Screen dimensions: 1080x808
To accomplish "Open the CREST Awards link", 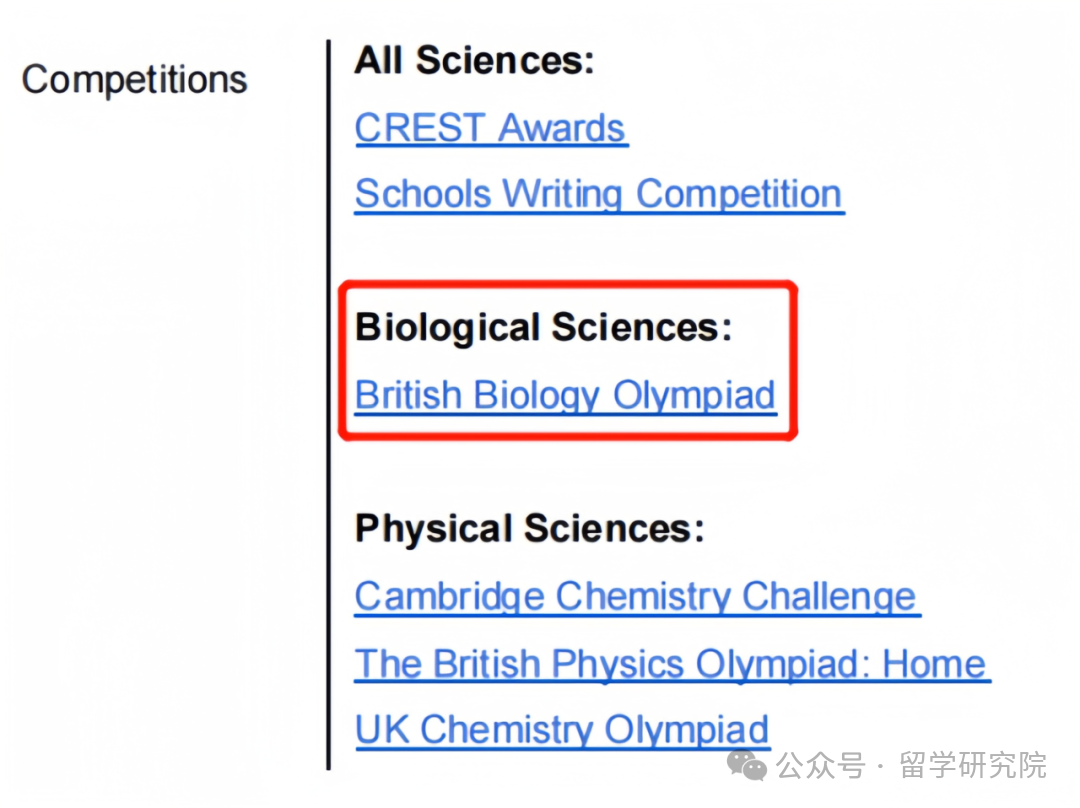I will (490, 128).
